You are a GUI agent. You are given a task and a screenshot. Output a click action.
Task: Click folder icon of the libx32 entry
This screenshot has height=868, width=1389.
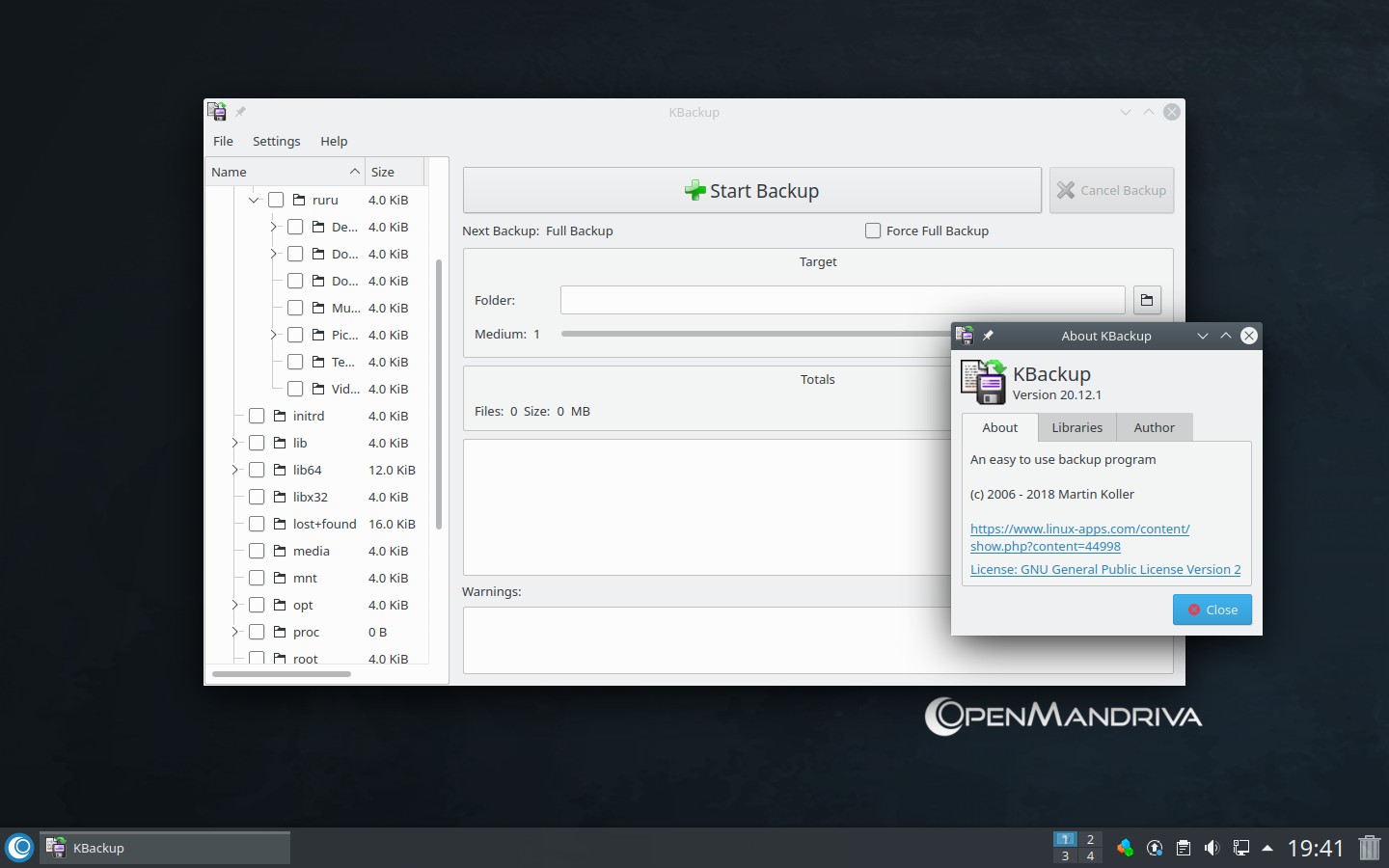[x=280, y=497]
